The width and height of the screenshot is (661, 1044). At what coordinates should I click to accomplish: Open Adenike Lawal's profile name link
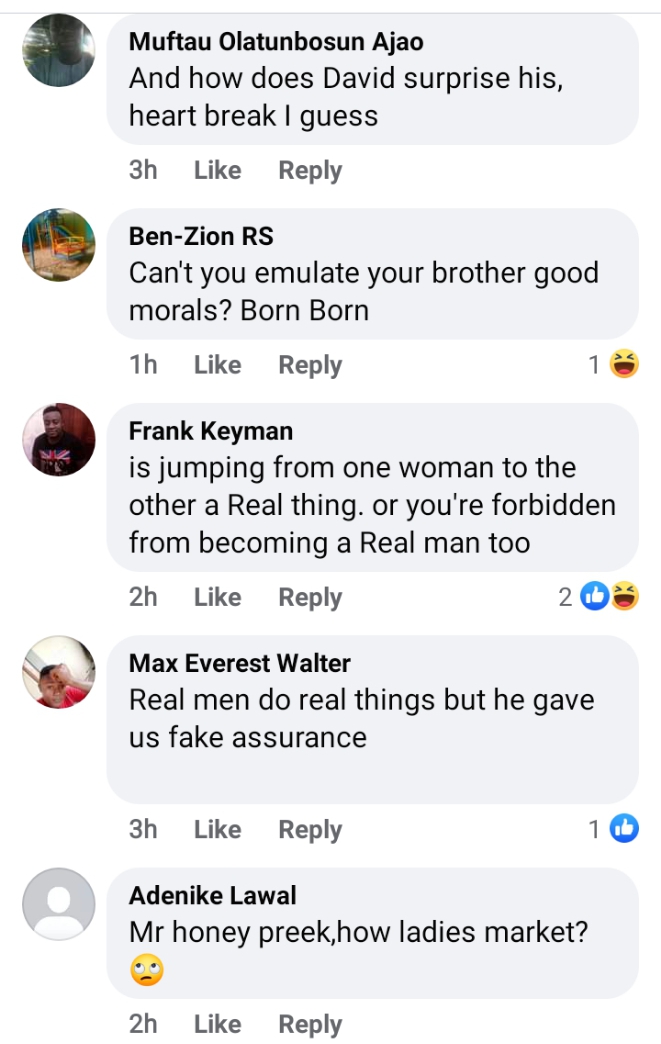(x=213, y=895)
